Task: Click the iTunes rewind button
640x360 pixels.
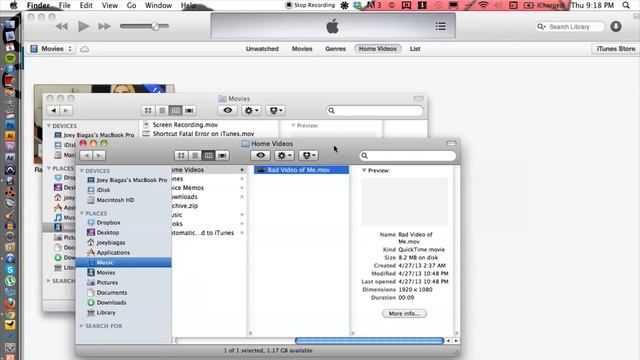Action: pos(62,27)
